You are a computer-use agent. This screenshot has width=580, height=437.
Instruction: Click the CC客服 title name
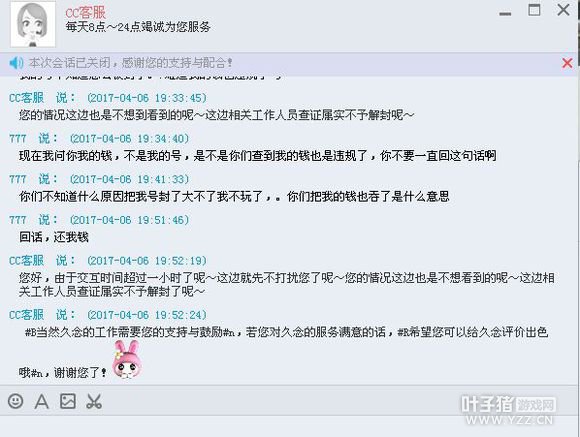pyautogui.click(x=85, y=12)
